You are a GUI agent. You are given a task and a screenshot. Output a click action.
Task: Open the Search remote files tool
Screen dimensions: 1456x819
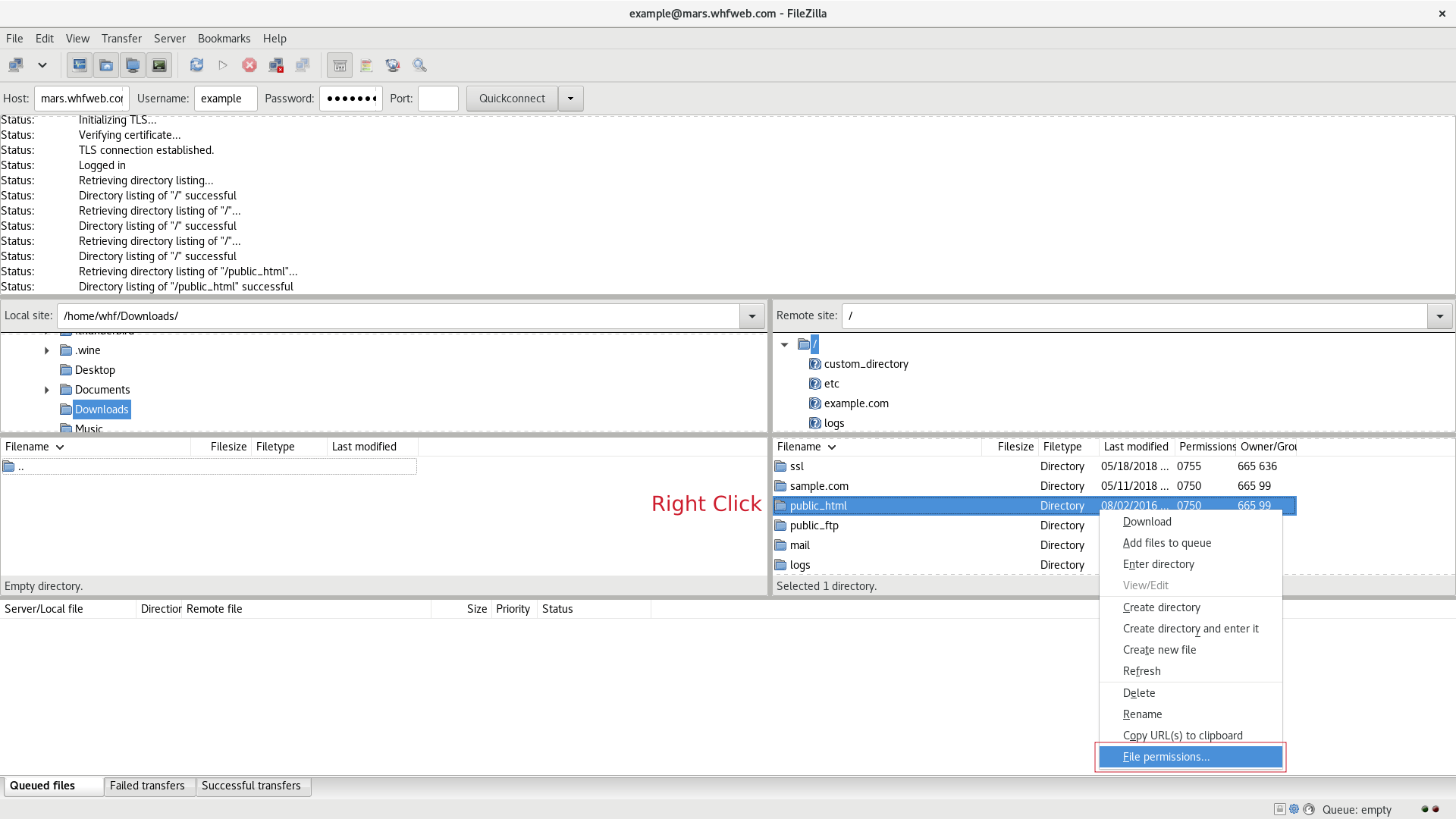[419, 65]
